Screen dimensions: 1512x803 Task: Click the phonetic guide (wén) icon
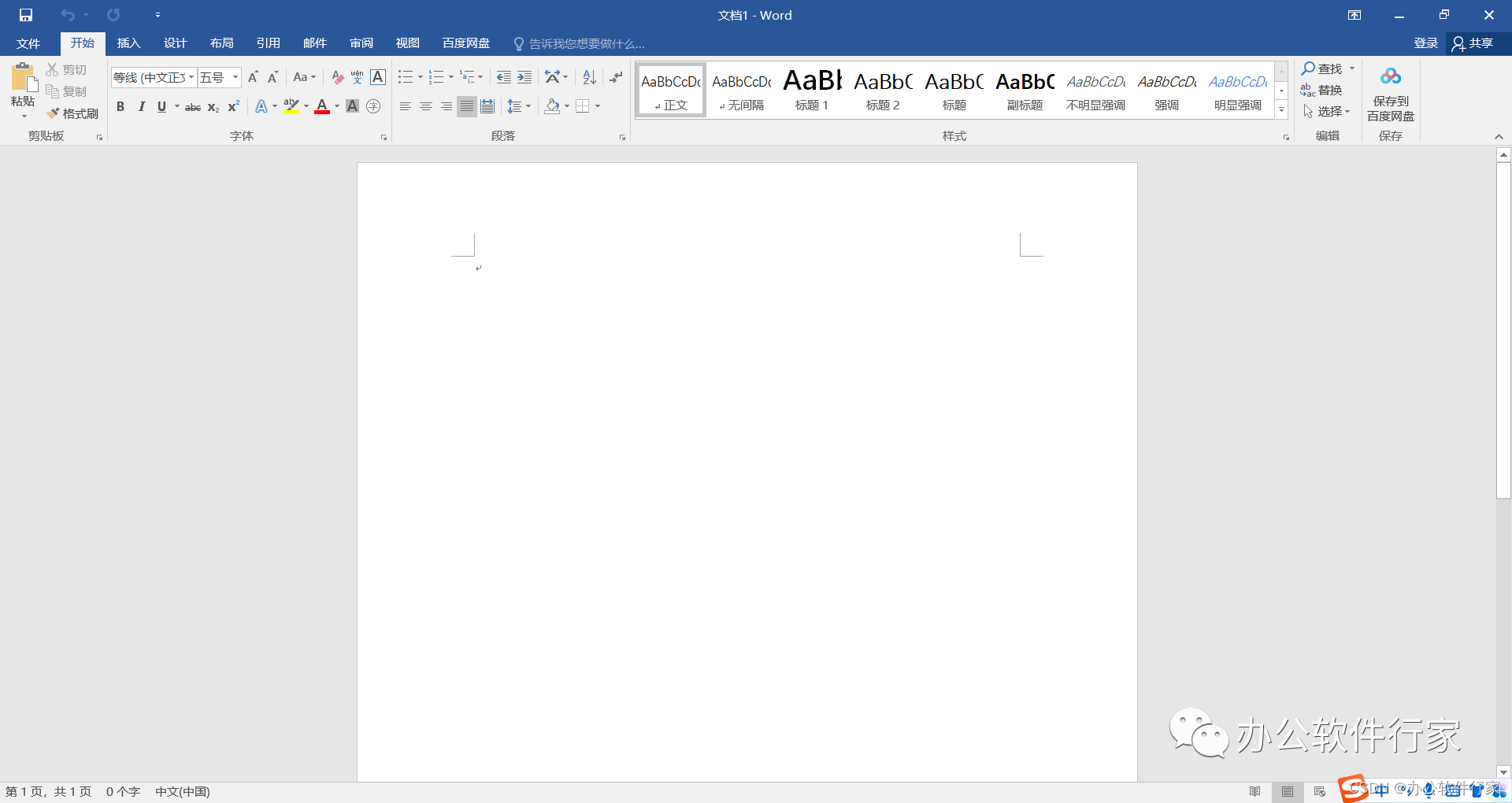(x=358, y=77)
